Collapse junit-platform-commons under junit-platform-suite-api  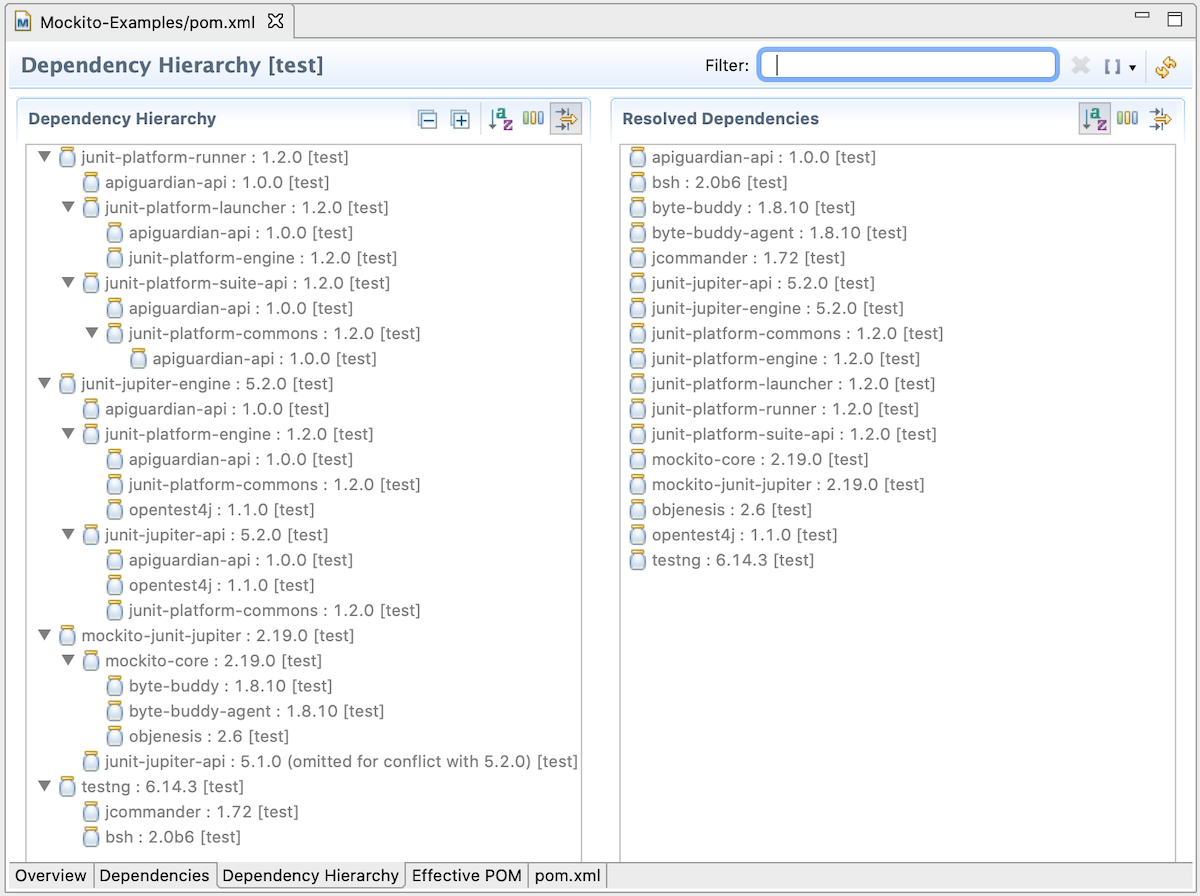click(x=92, y=333)
